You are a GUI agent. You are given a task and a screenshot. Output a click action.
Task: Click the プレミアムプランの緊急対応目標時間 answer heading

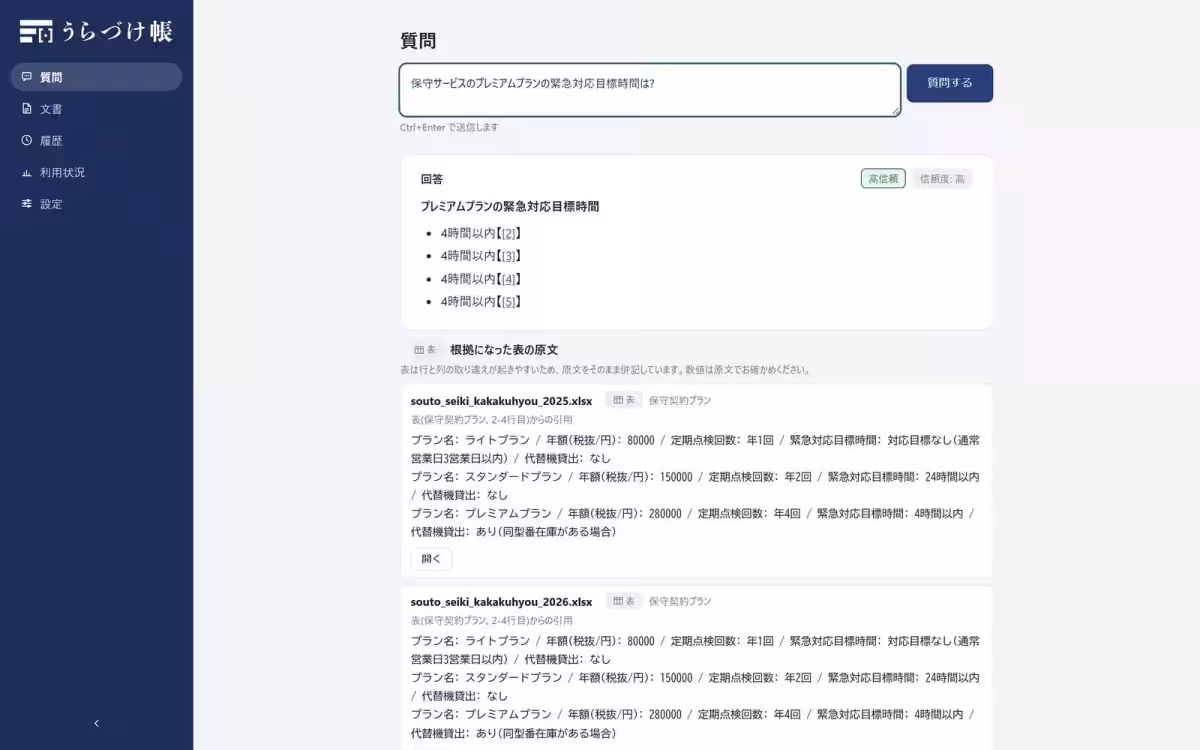pos(510,207)
